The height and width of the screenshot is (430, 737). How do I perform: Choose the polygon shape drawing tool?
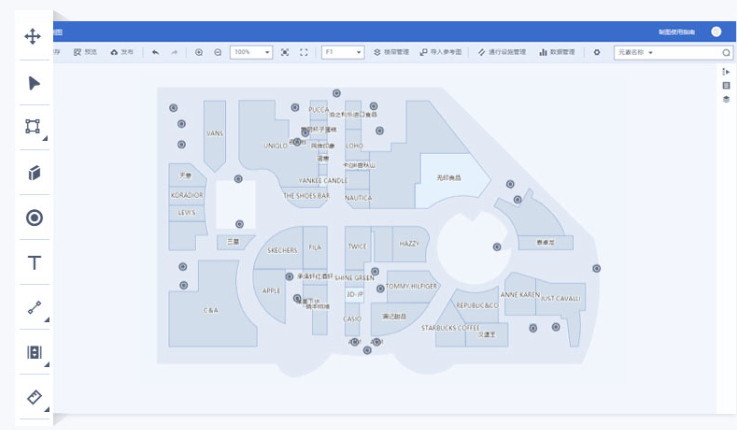(33, 127)
